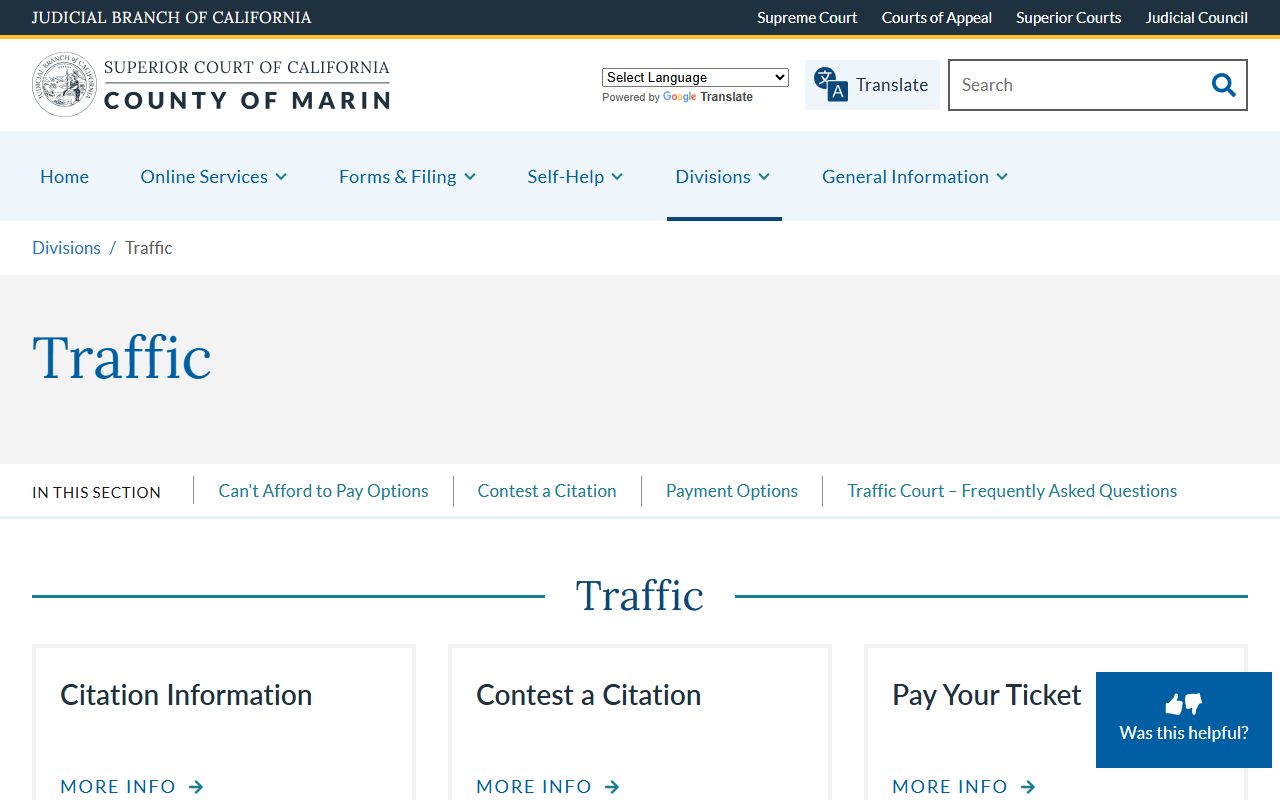The image size is (1280, 800).
Task: Click arrow next to Citation Information More Info
Action: tap(196, 787)
